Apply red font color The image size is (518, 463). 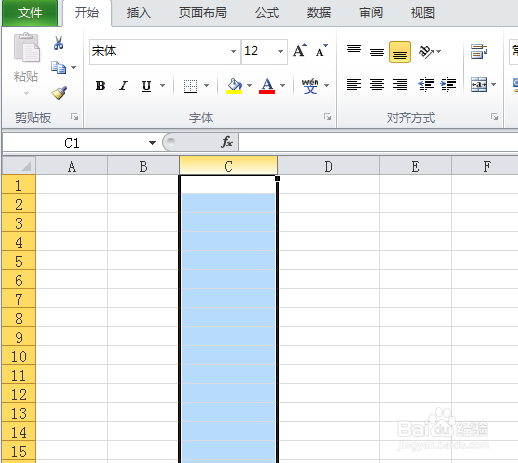267,86
